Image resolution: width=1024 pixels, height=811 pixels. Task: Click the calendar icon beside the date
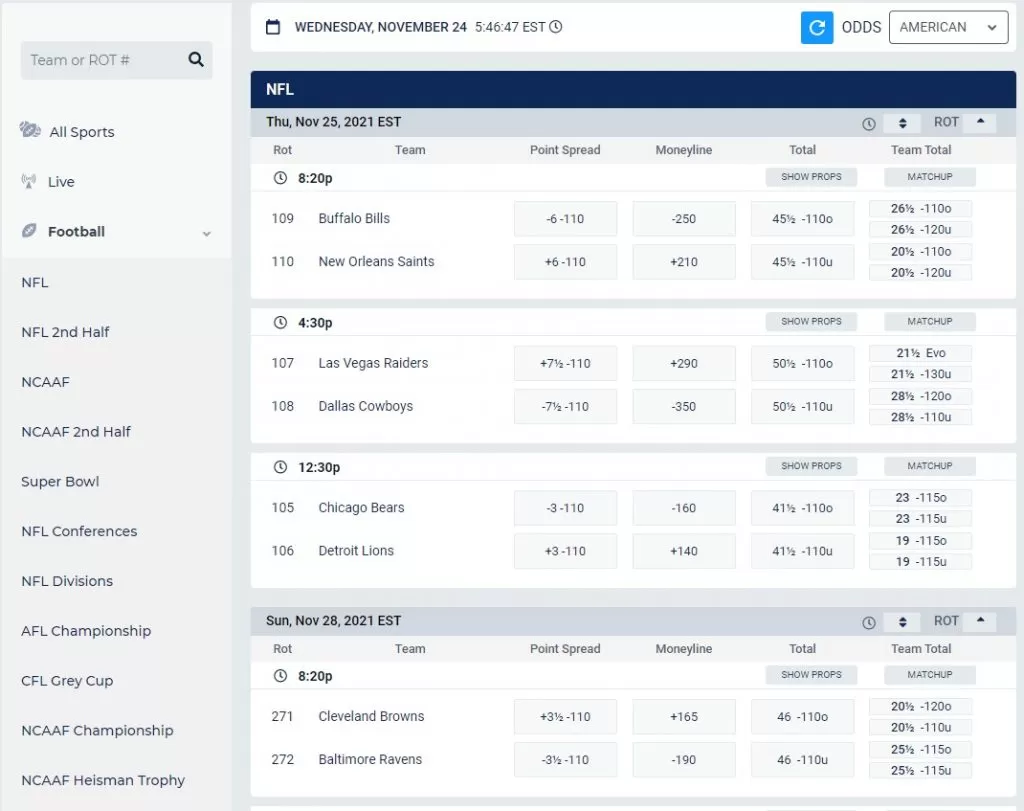tap(273, 27)
